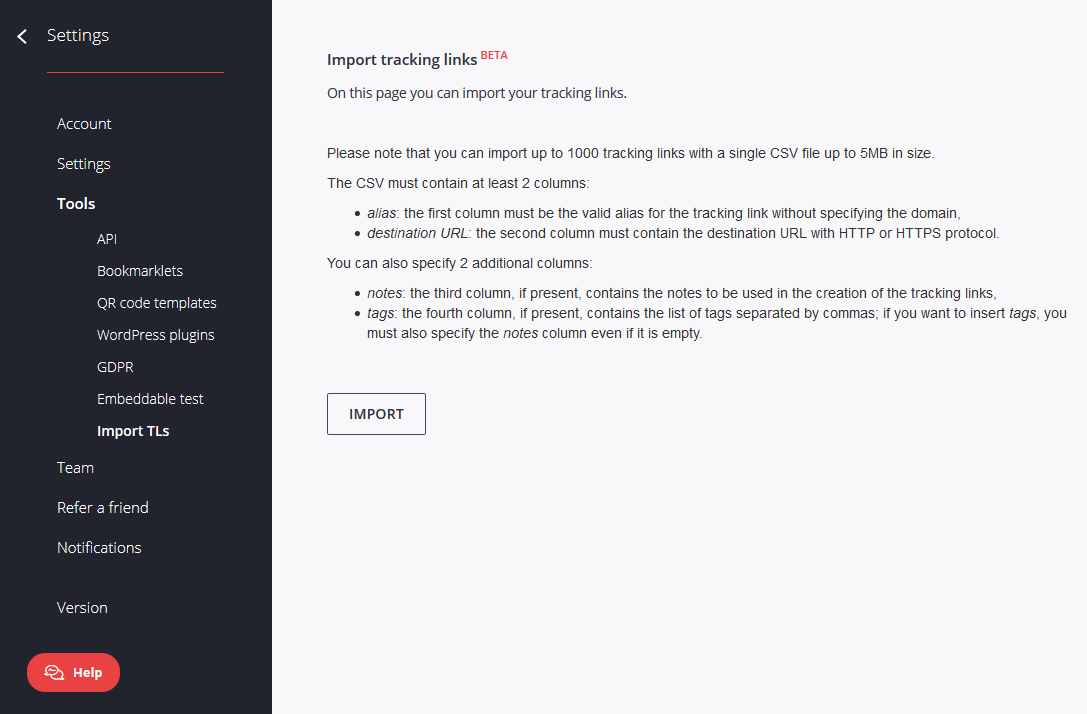Open the Team section

[75, 468]
